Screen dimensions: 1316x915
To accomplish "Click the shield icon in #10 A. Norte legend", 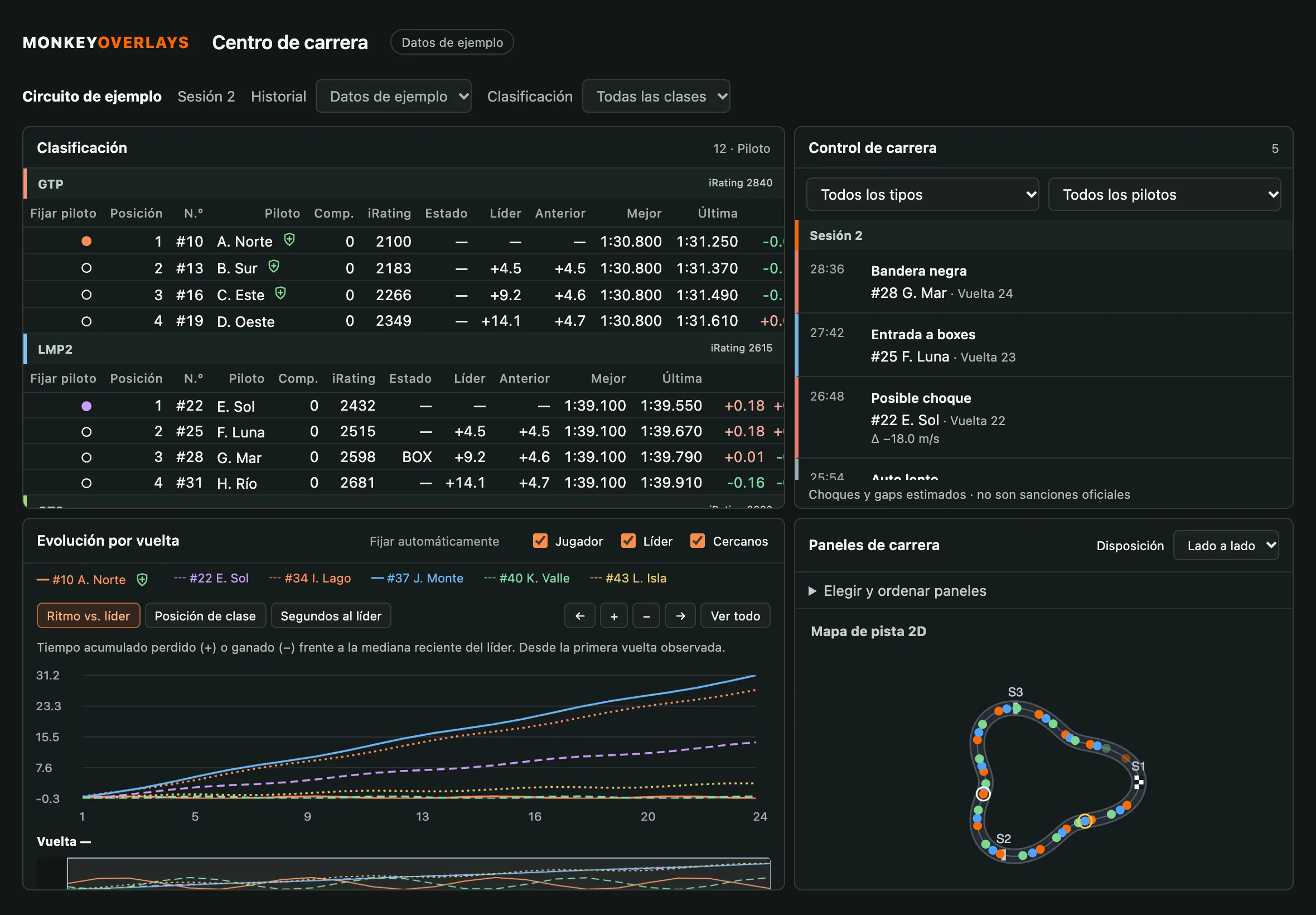I will 142,580.
